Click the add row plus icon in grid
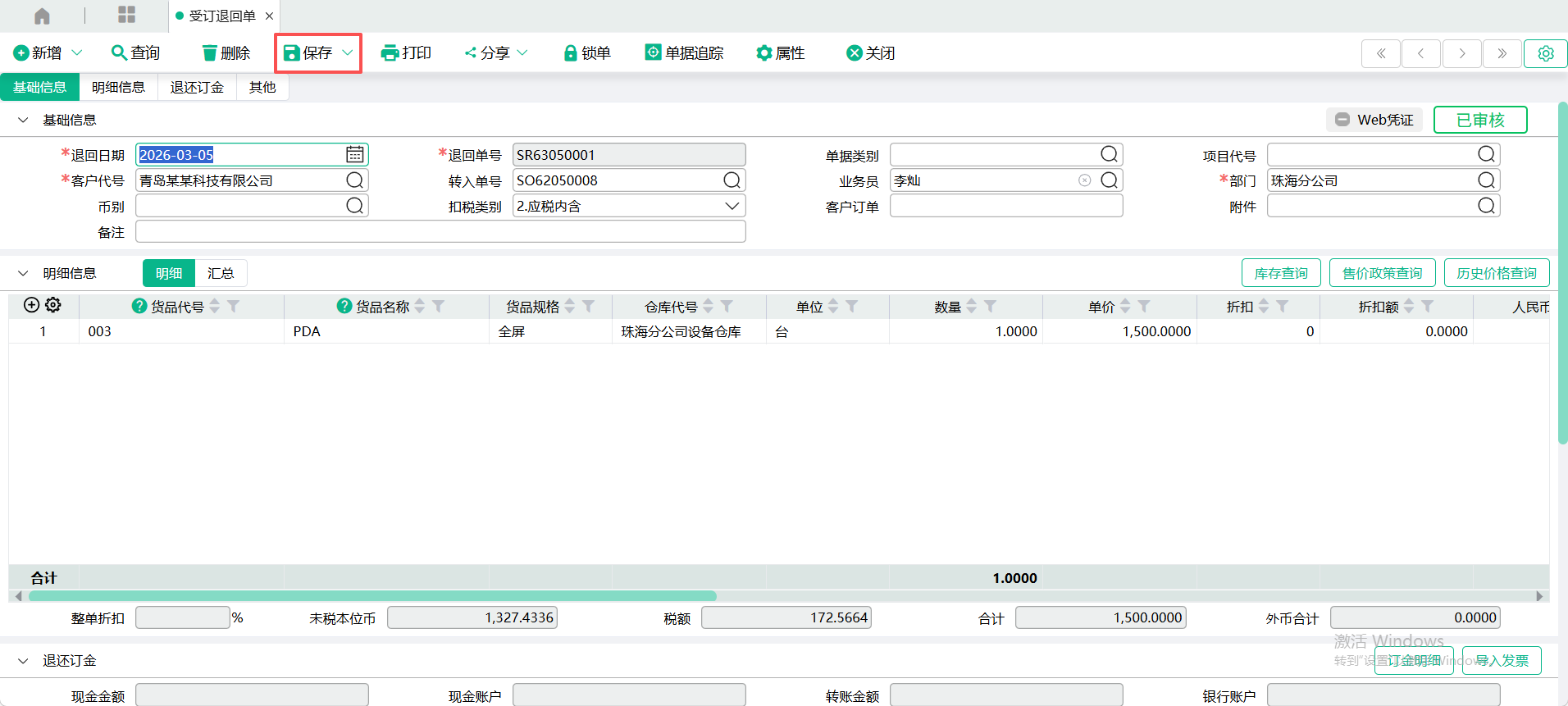Image resolution: width=1568 pixels, height=706 pixels. [x=31, y=305]
